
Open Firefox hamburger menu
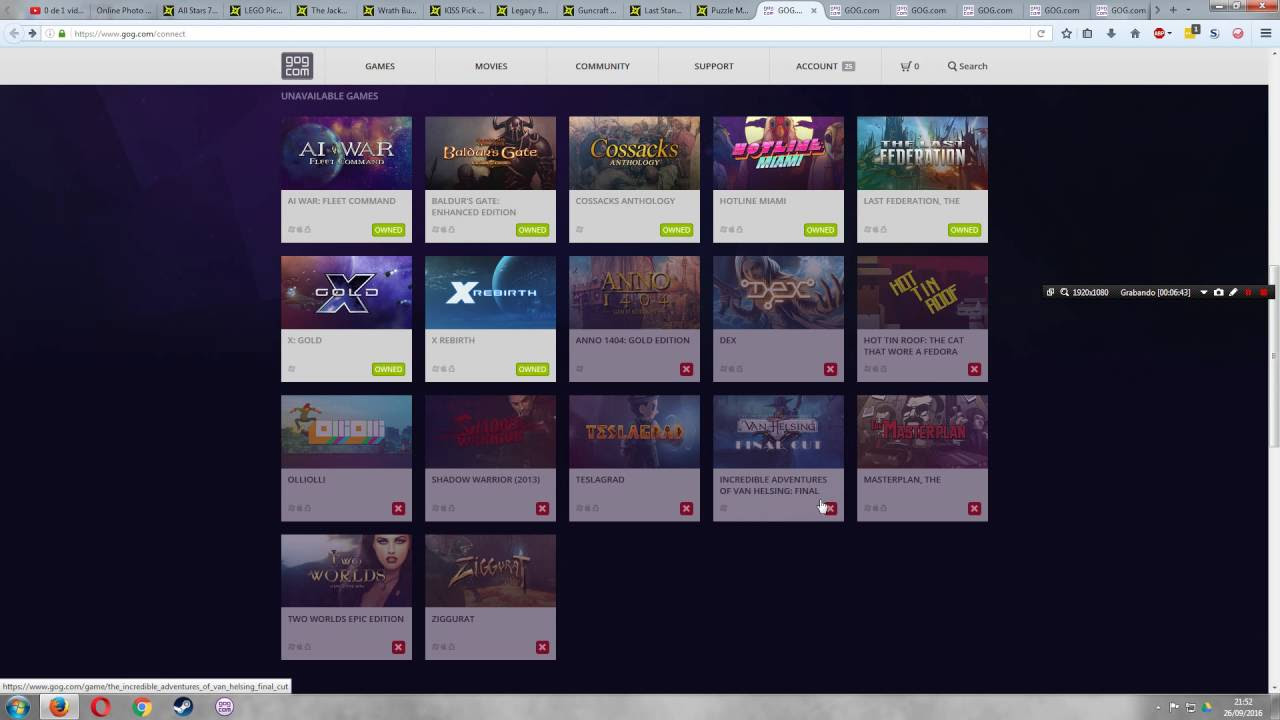[1265, 33]
